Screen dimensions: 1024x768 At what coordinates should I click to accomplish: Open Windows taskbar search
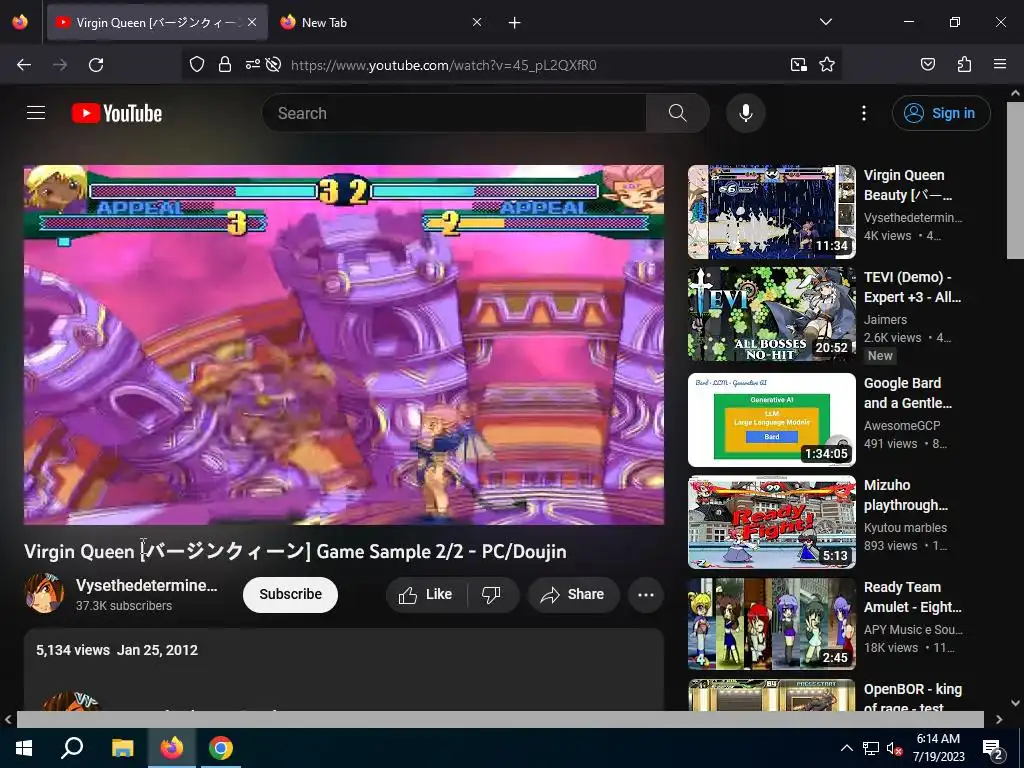point(72,748)
